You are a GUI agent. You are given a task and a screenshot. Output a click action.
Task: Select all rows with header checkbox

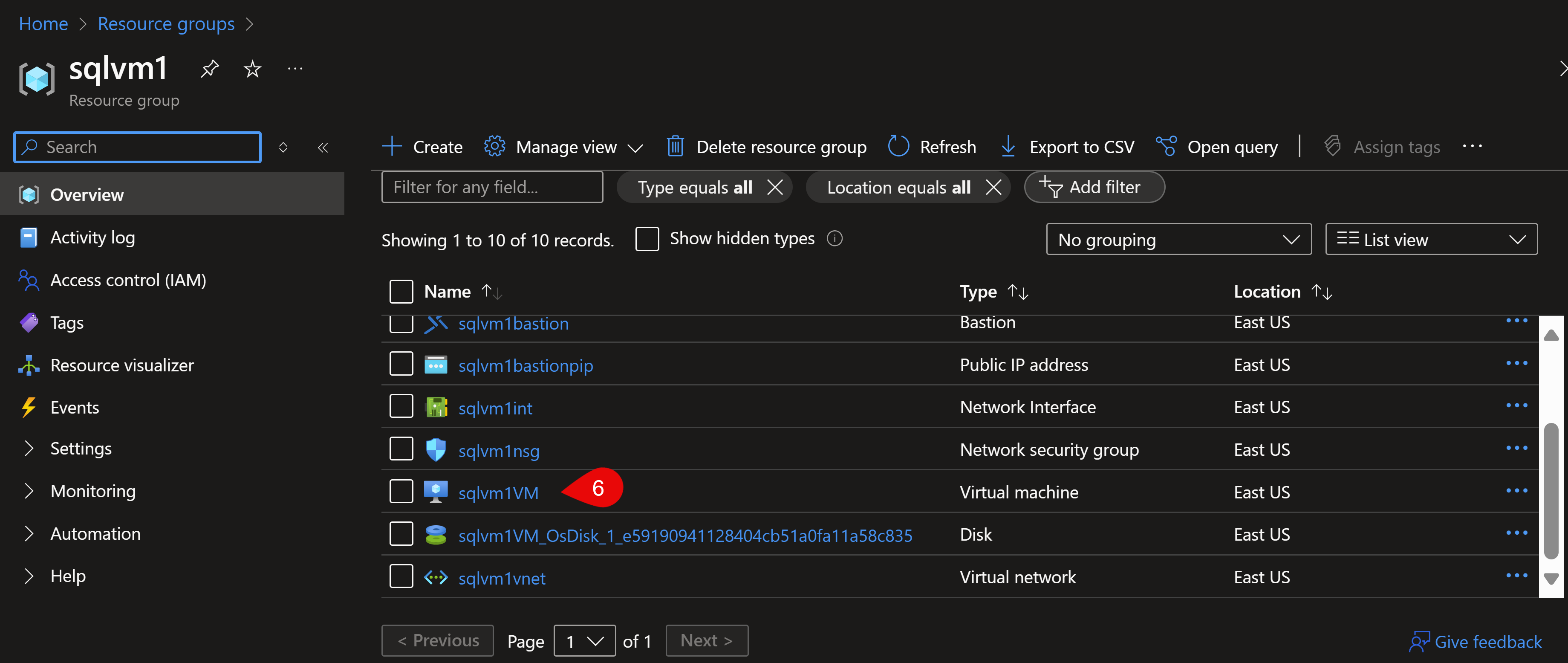pyautogui.click(x=401, y=292)
